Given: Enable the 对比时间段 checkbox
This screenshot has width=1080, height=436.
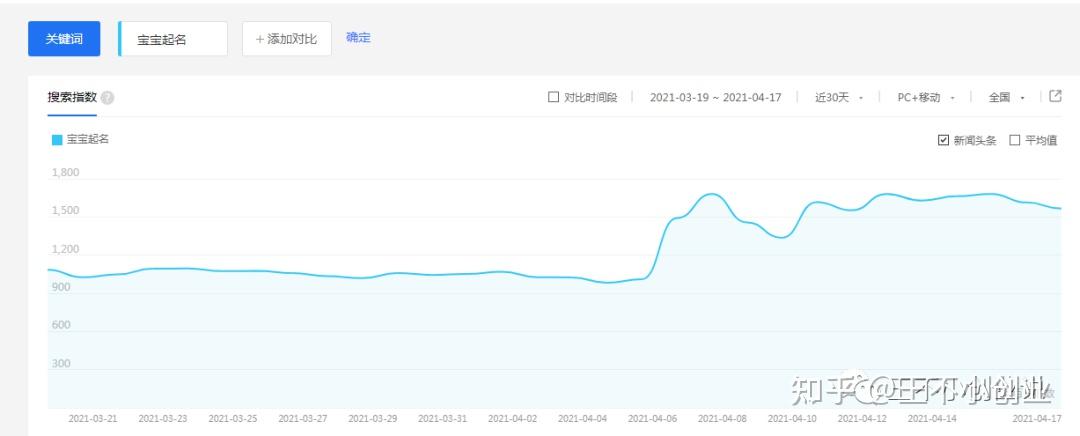Looking at the screenshot, I should [553, 97].
